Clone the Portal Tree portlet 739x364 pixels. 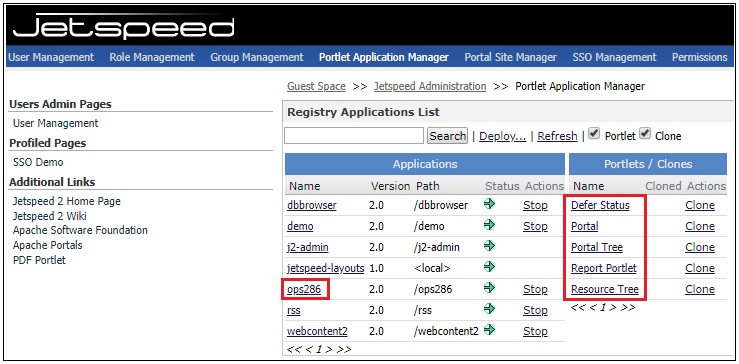(x=699, y=248)
